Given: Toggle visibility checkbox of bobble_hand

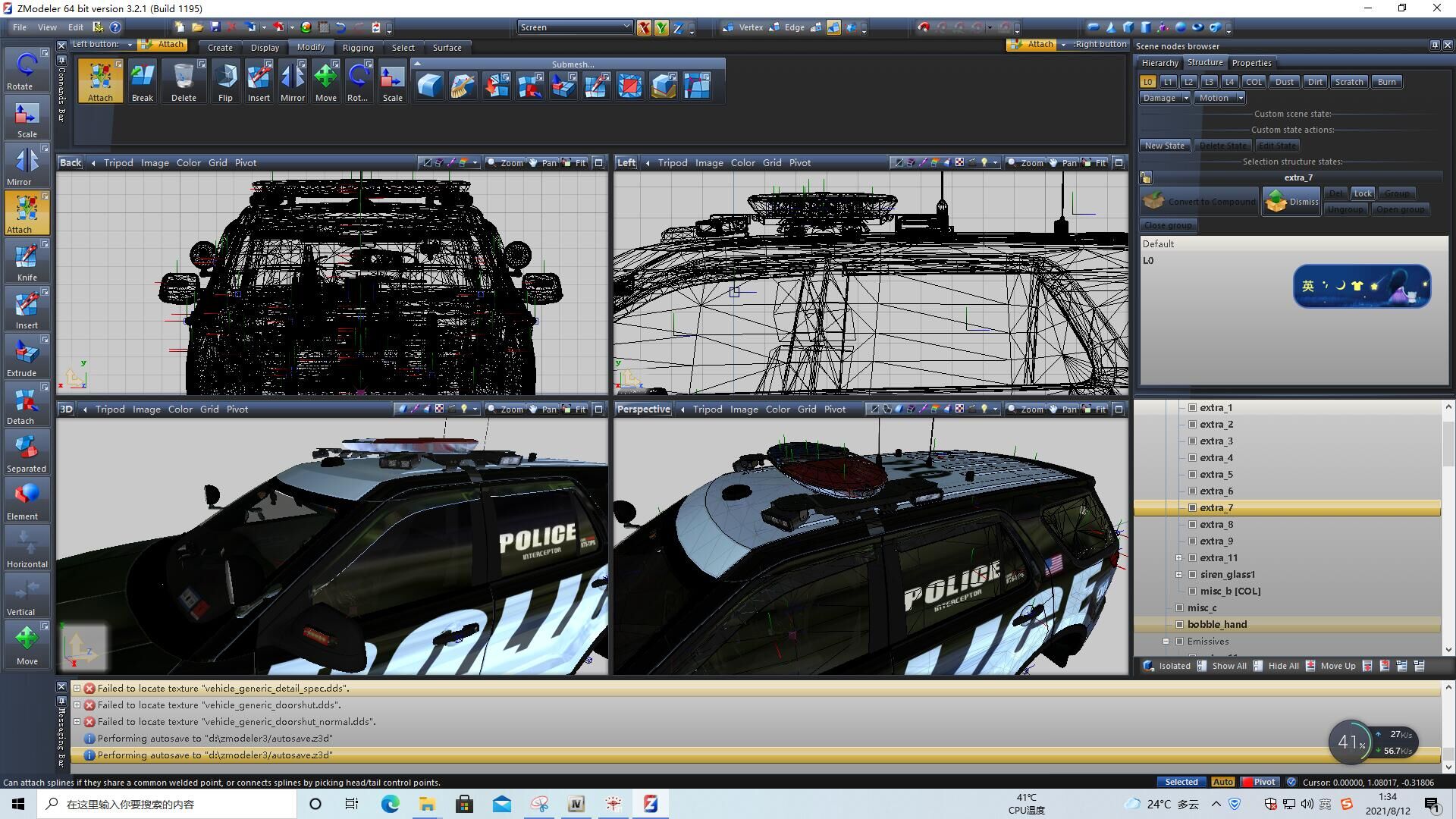Looking at the screenshot, I should pyautogui.click(x=1179, y=625).
